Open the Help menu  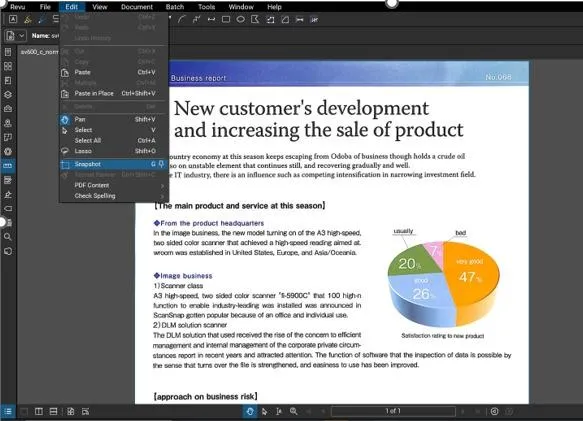click(274, 7)
